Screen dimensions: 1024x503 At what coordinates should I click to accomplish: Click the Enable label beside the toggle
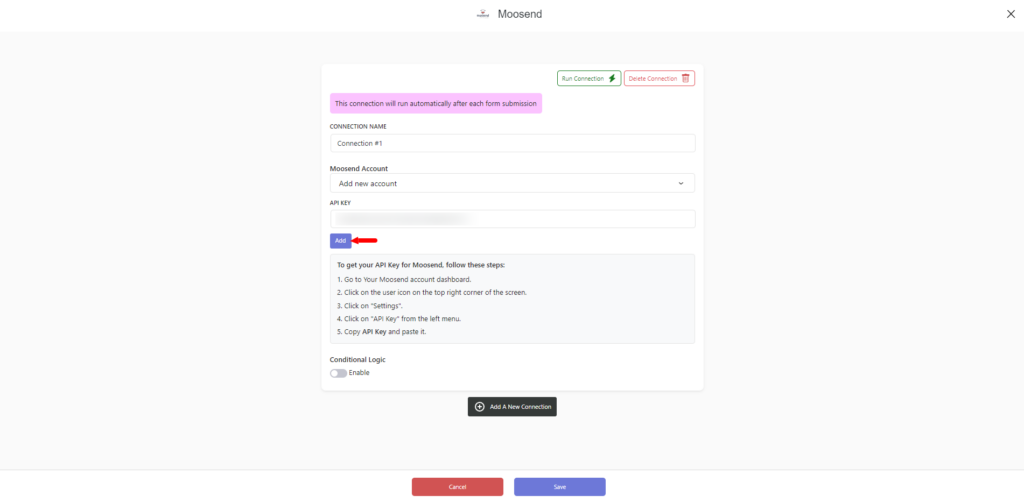[x=359, y=373]
